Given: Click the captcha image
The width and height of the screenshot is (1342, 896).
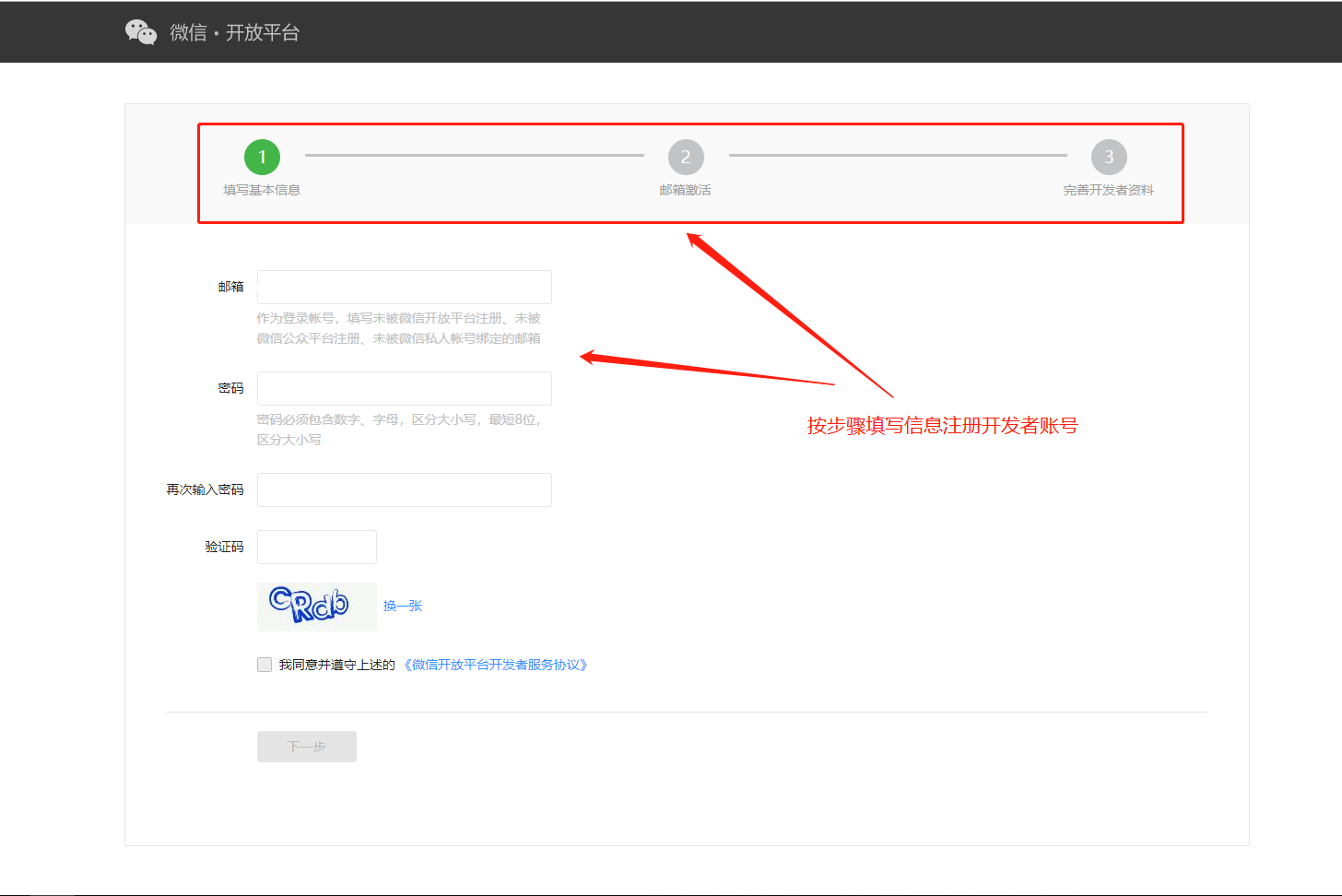Looking at the screenshot, I should (x=317, y=607).
